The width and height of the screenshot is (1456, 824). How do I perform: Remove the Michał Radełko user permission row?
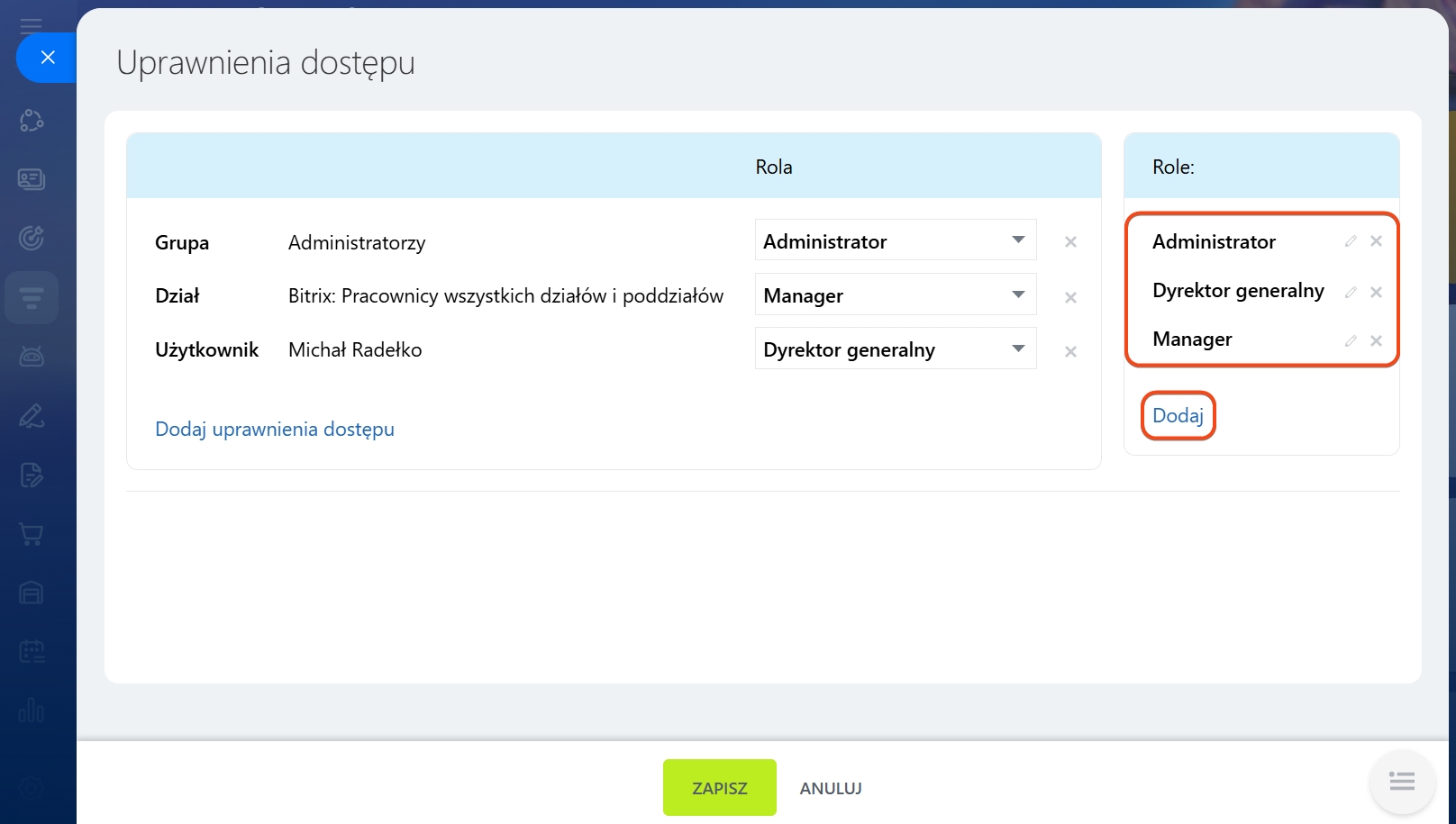1070,351
